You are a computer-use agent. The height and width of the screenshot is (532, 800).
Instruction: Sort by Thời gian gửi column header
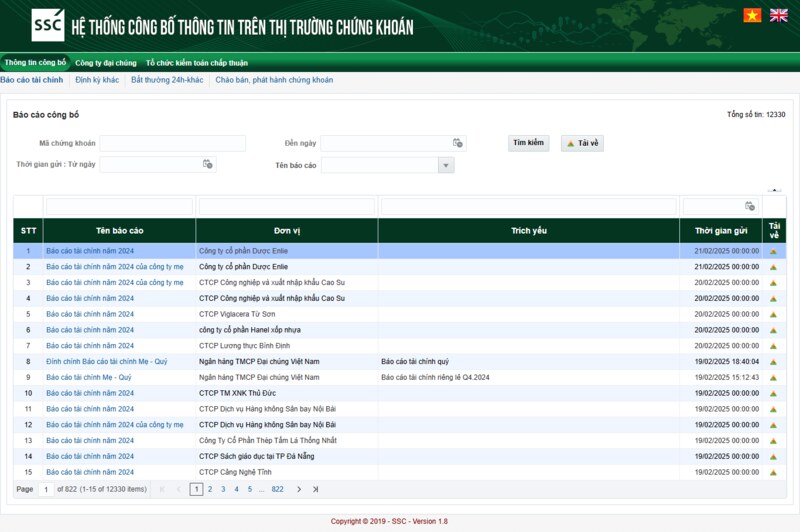721,231
